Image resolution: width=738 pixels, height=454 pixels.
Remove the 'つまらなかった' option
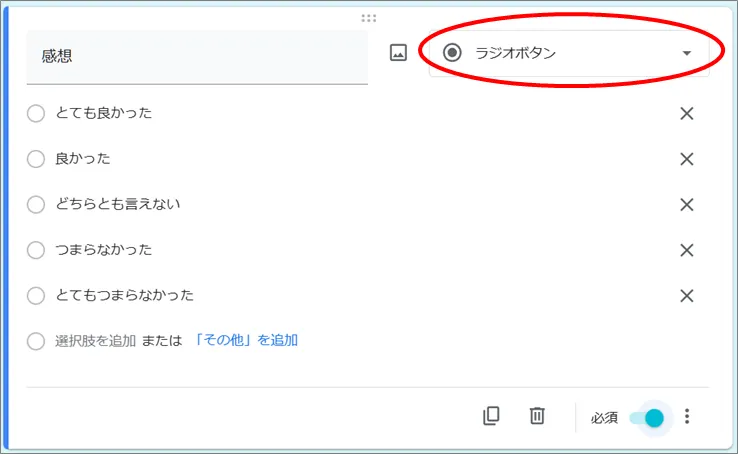[x=687, y=250]
